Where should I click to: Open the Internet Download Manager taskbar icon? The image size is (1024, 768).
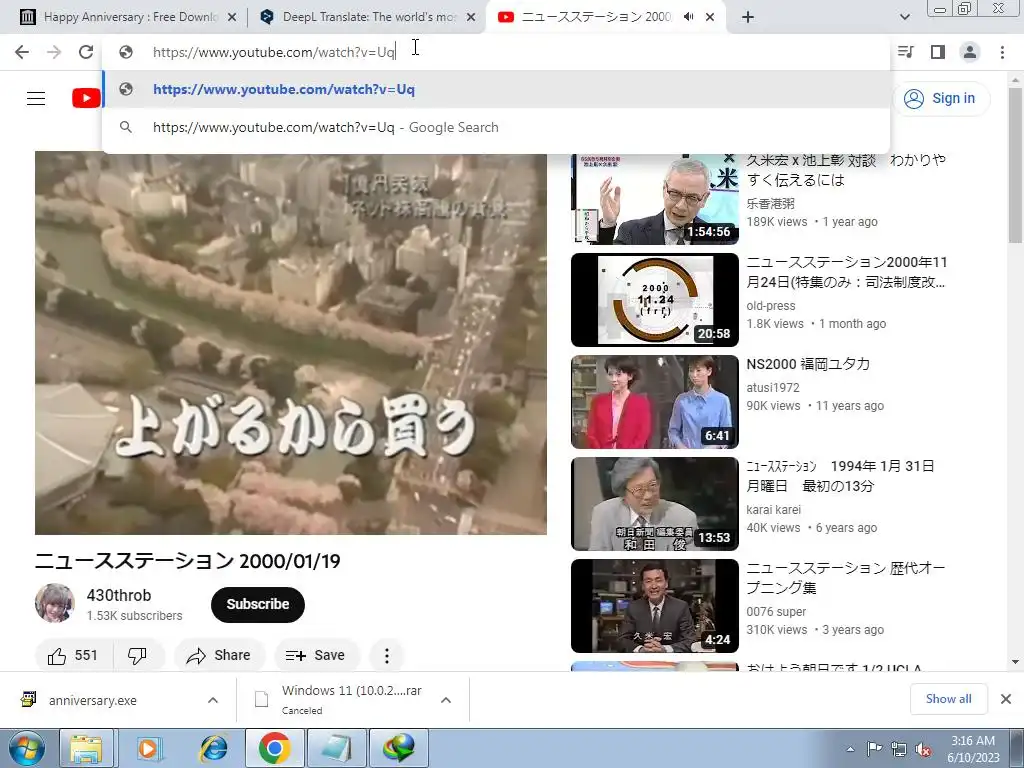point(399,748)
